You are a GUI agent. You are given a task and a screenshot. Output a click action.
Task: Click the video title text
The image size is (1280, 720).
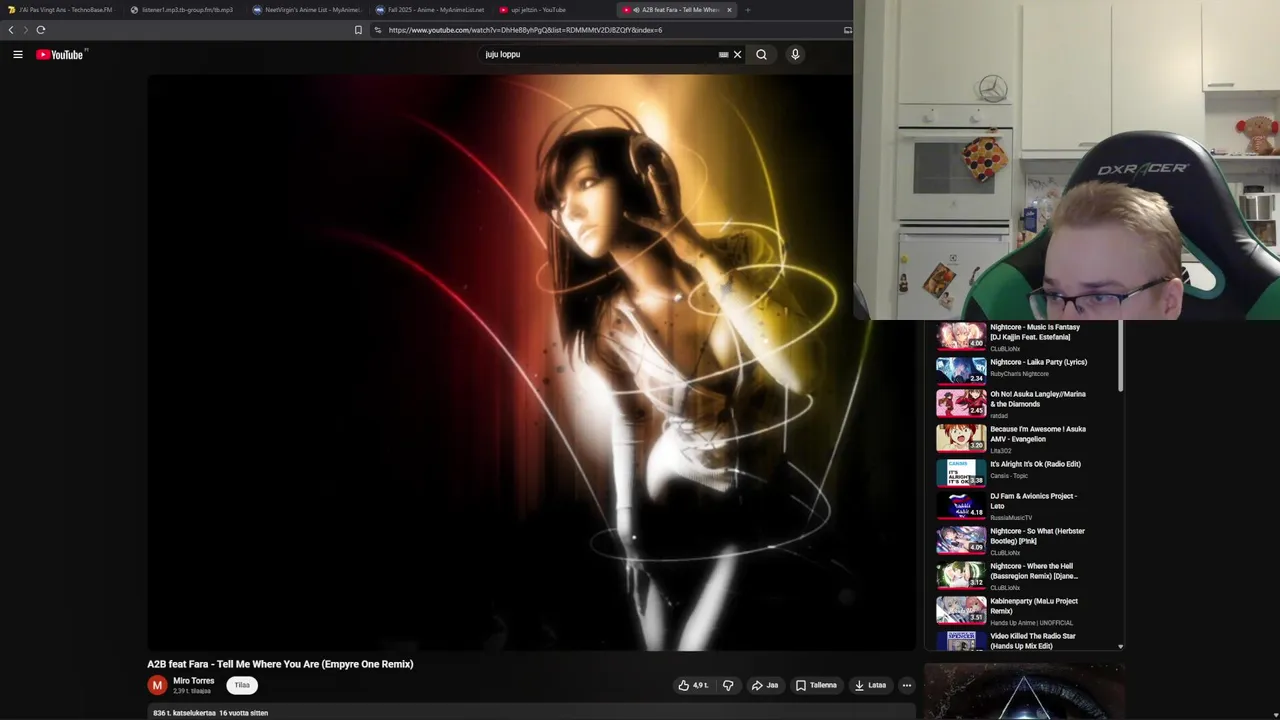pos(280,664)
